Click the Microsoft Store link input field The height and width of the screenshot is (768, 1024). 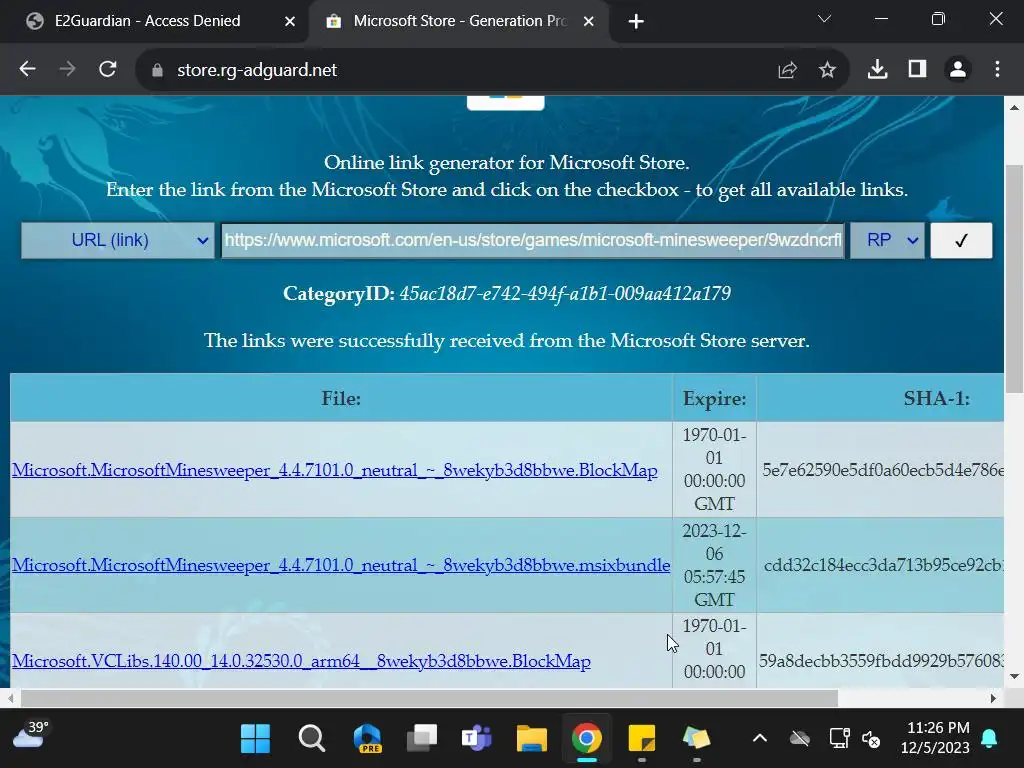point(533,240)
